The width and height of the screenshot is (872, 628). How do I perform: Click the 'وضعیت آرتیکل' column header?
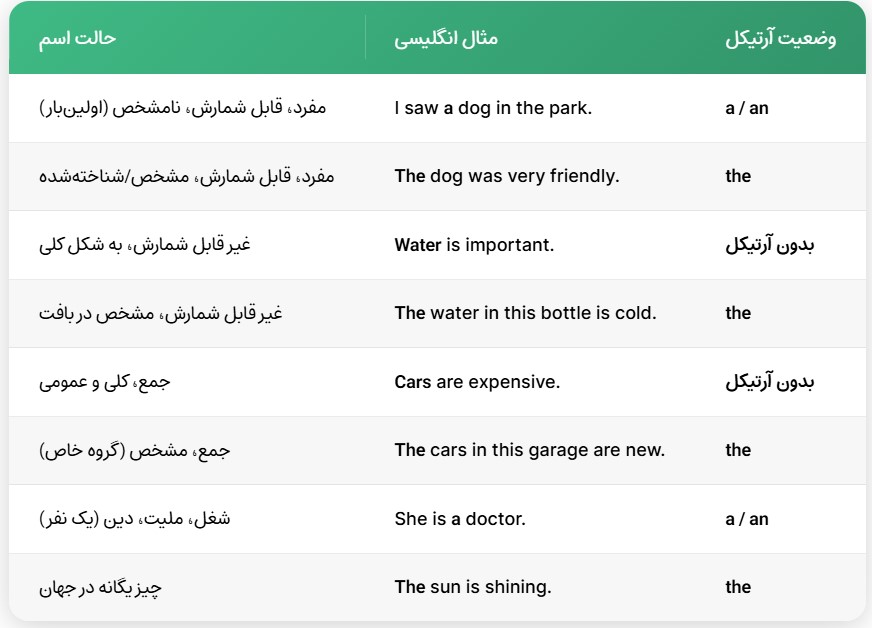pos(780,38)
